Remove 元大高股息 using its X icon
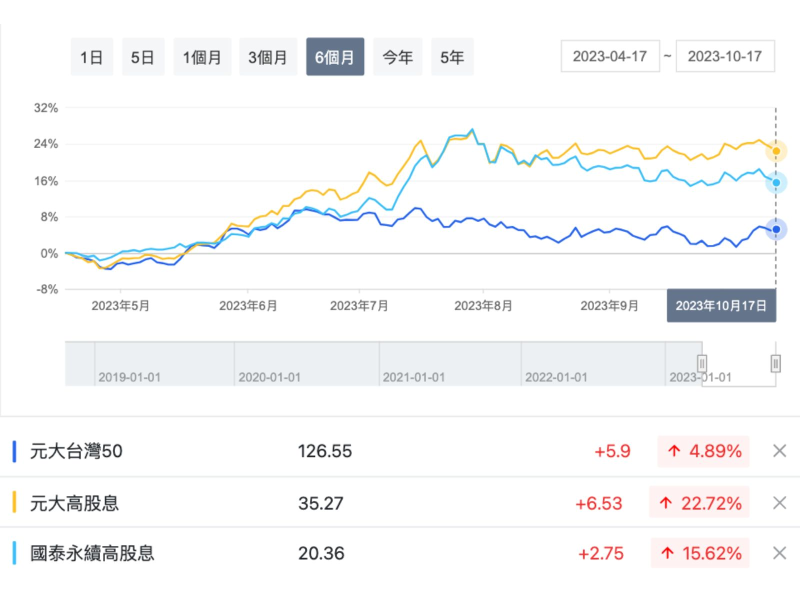Viewport: 800px width, 600px height. pyautogui.click(x=780, y=502)
